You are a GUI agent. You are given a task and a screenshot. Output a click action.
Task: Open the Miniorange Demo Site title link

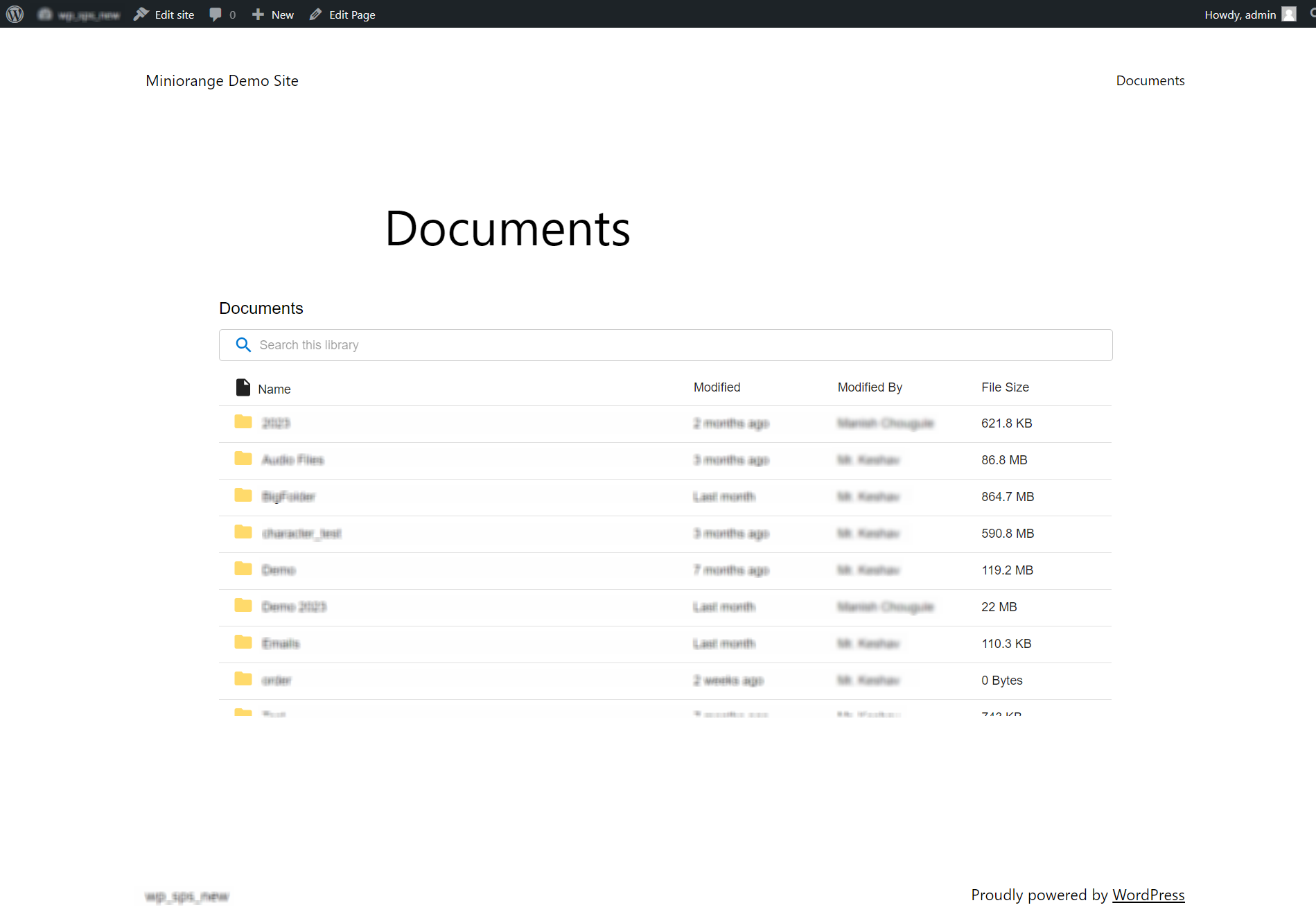(222, 80)
